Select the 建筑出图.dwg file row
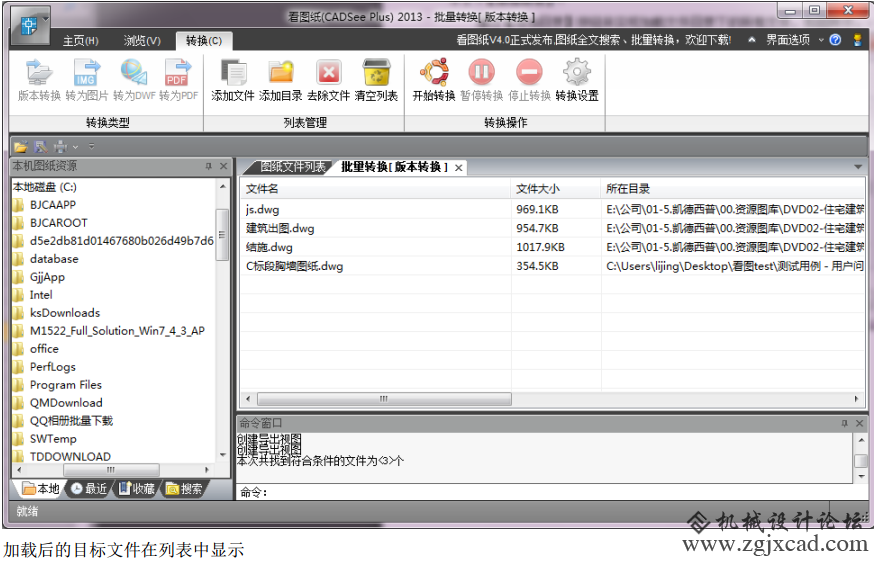The width and height of the screenshot is (875, 565). [x=552, y=228]
